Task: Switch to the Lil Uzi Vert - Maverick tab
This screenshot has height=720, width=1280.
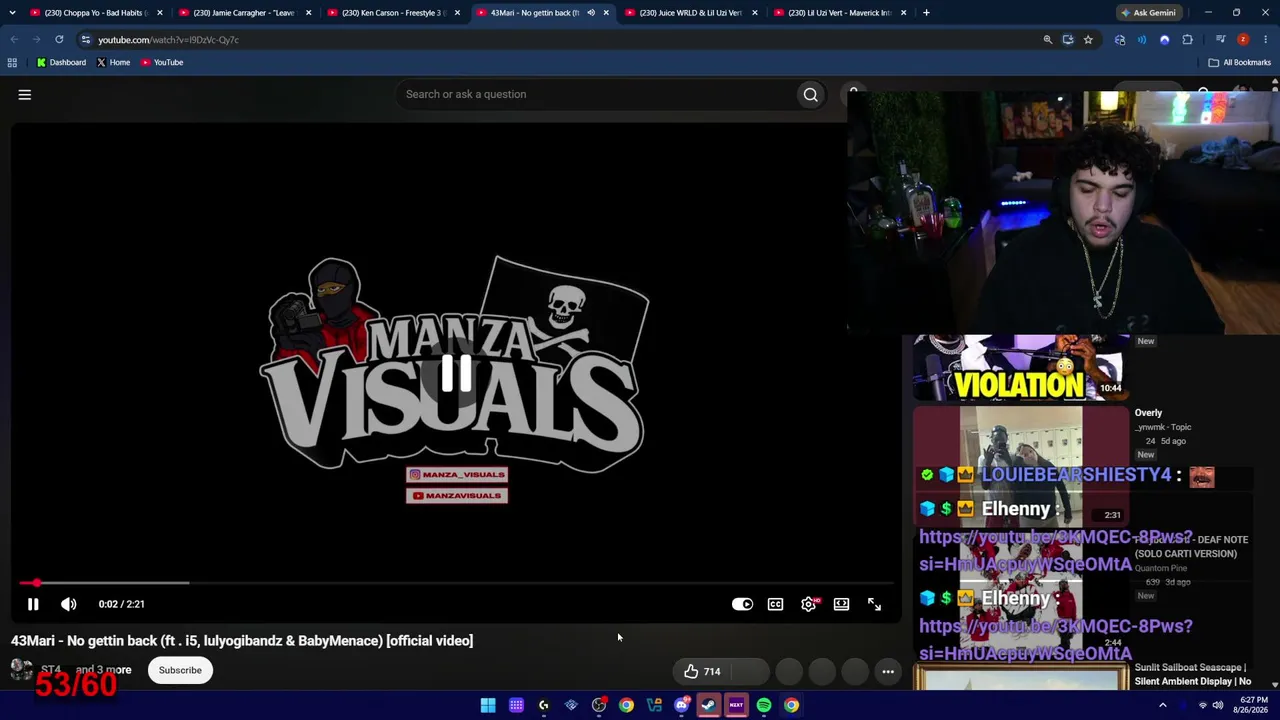Action: [x=839, y=13]
